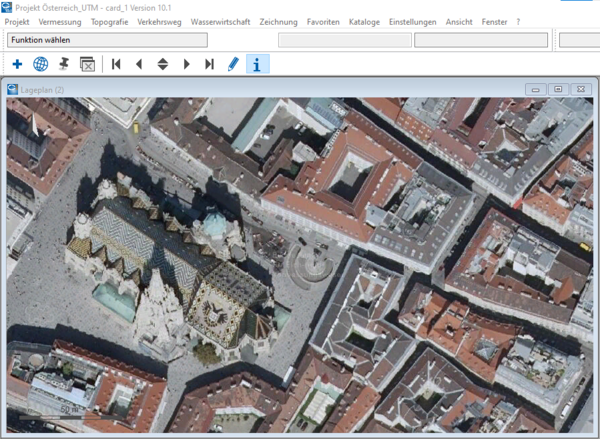The width and height of the screenshot is (600, 439).
Task: Go to next with right arrow
Action: (x=186, y=64)
